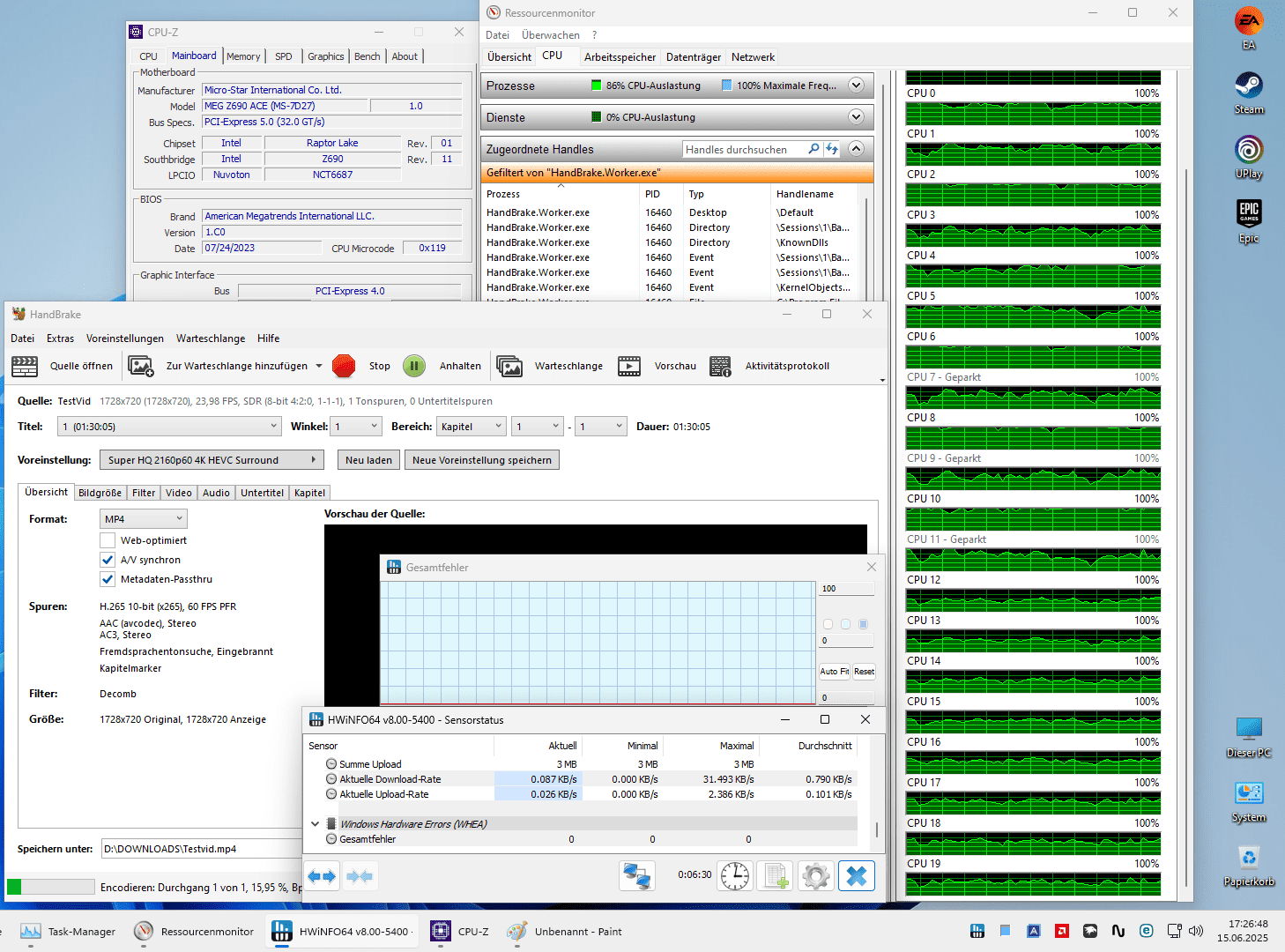Open the Arbeitsspeicher tab in Ressourcenmonitor
Viewport: 1285px width, 952px height.
point(620,57)
